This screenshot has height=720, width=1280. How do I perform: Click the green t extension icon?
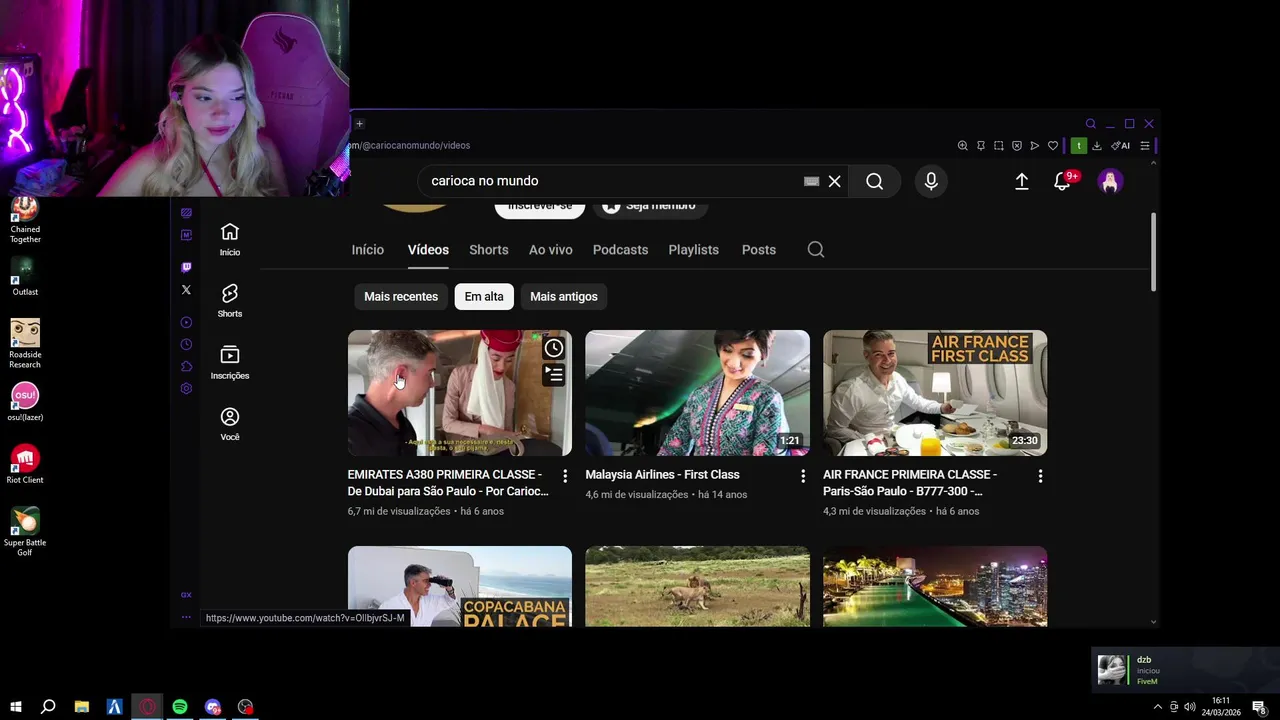[1078, 146]
